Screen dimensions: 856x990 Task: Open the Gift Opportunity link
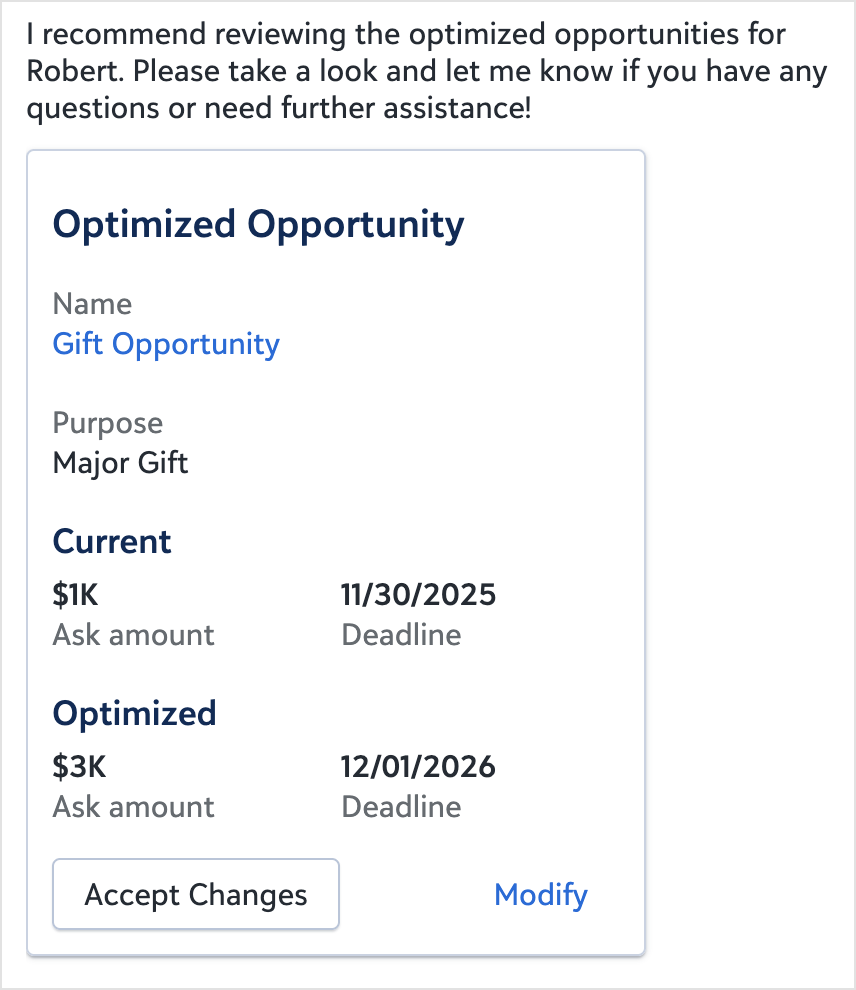[166, 344]
